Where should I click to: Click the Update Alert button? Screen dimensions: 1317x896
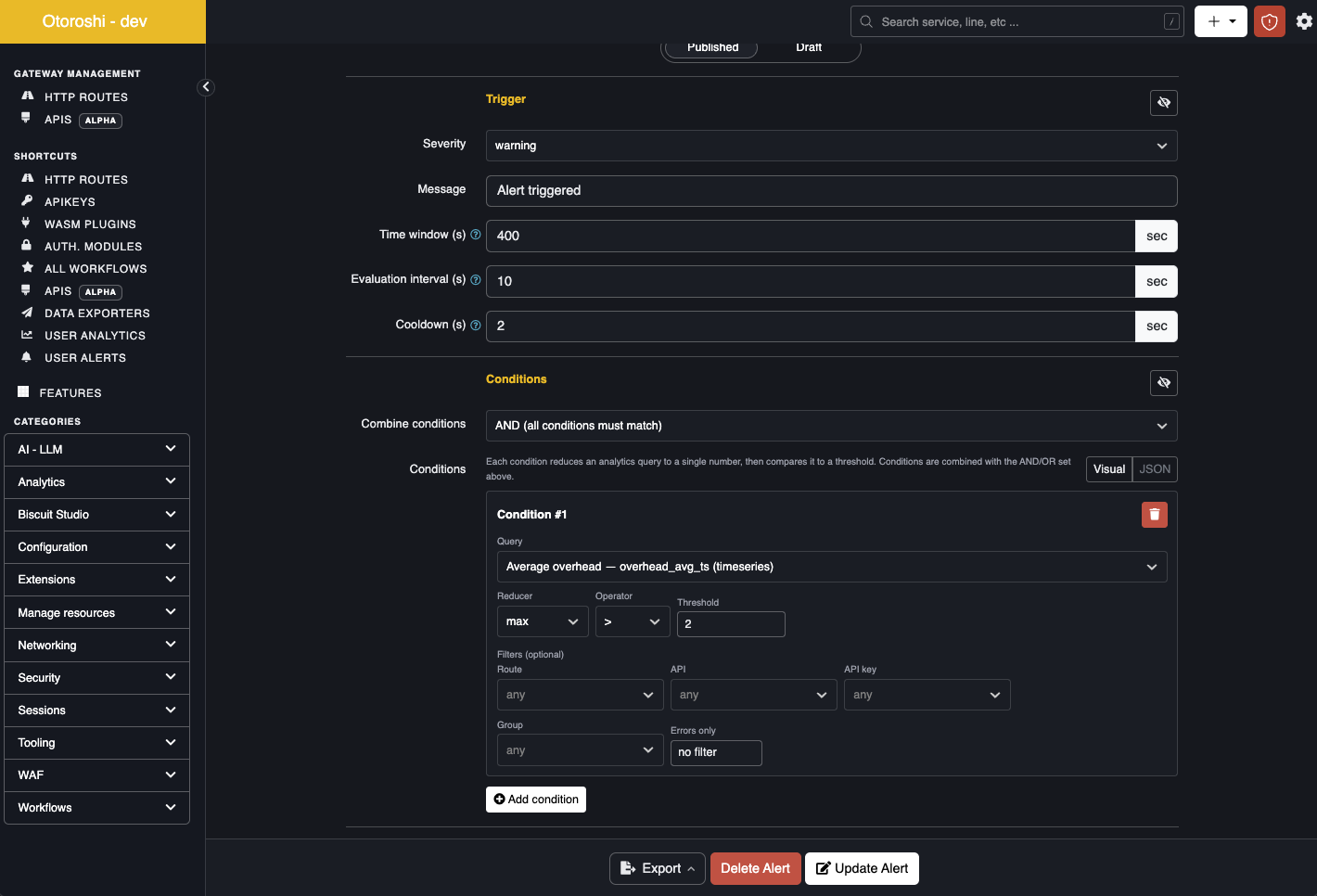point(862,869)
